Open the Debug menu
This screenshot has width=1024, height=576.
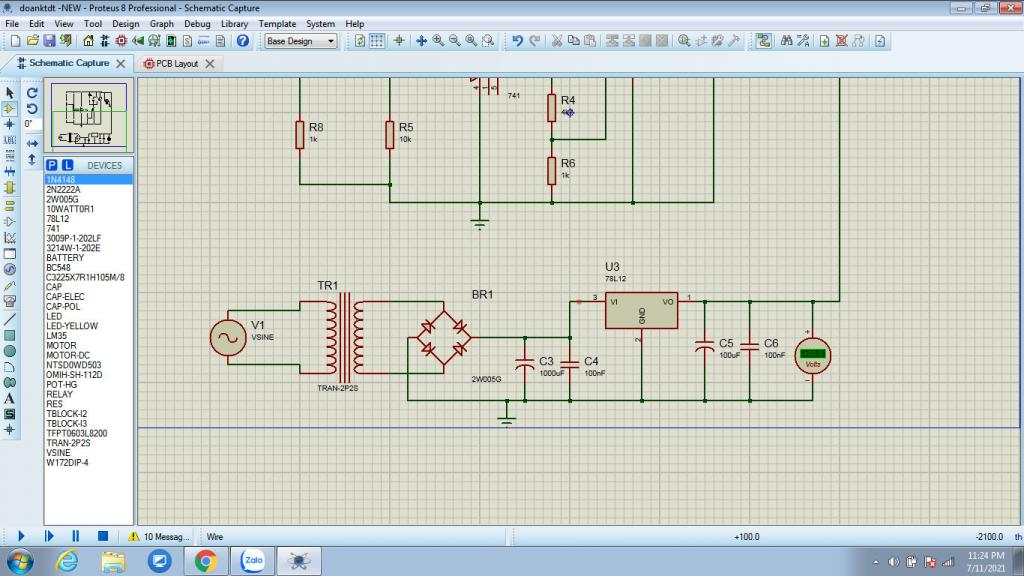pos(197,23)
